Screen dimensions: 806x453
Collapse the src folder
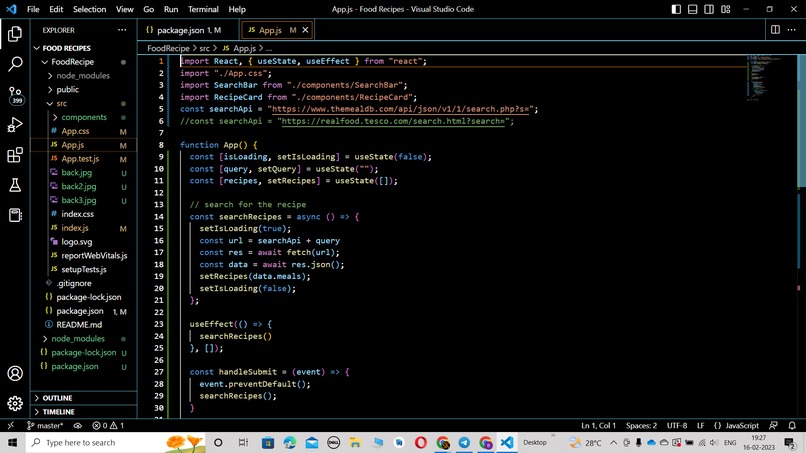(x=61, y=103)
